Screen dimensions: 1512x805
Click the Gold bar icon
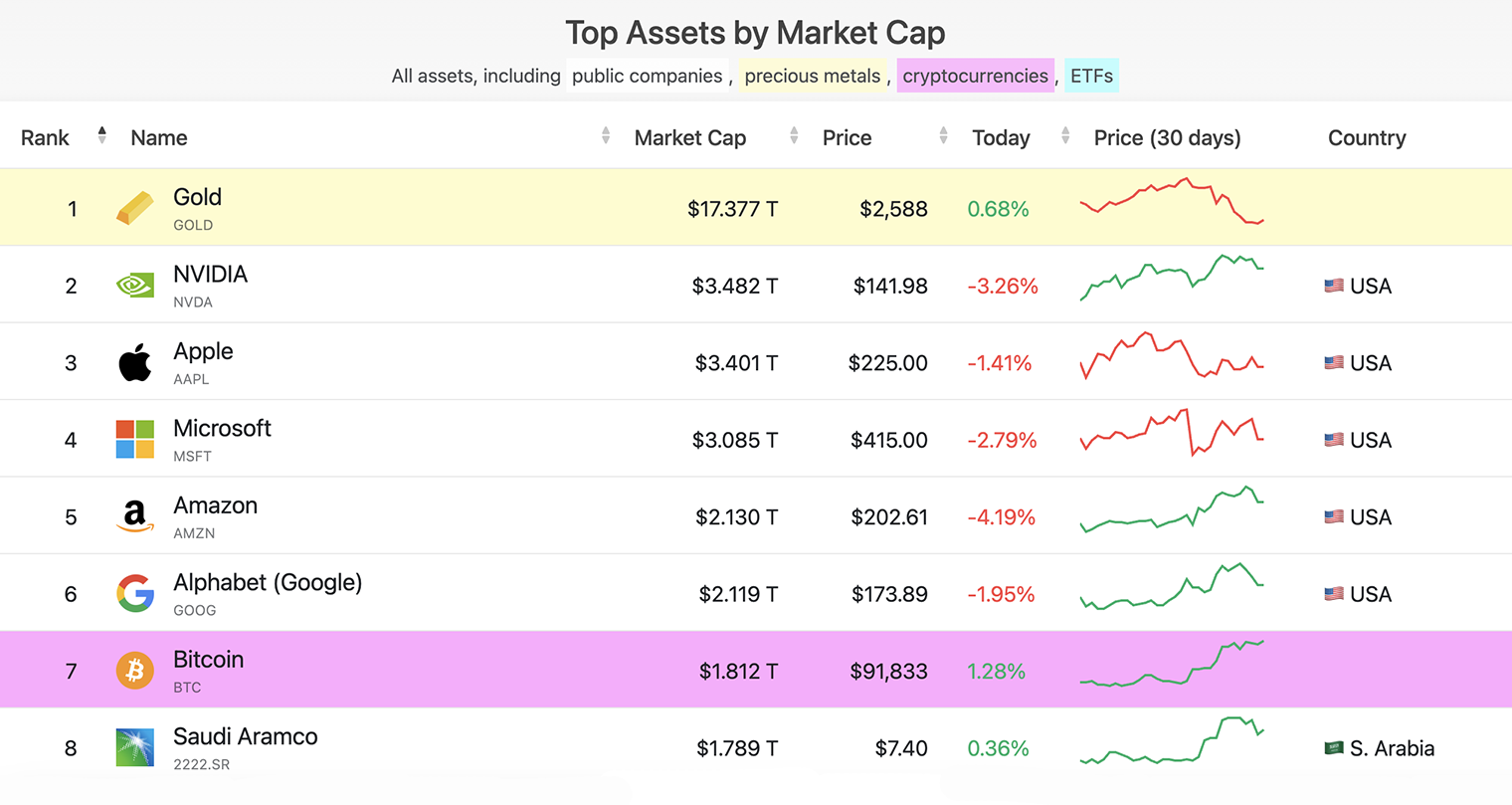point(135,208)
